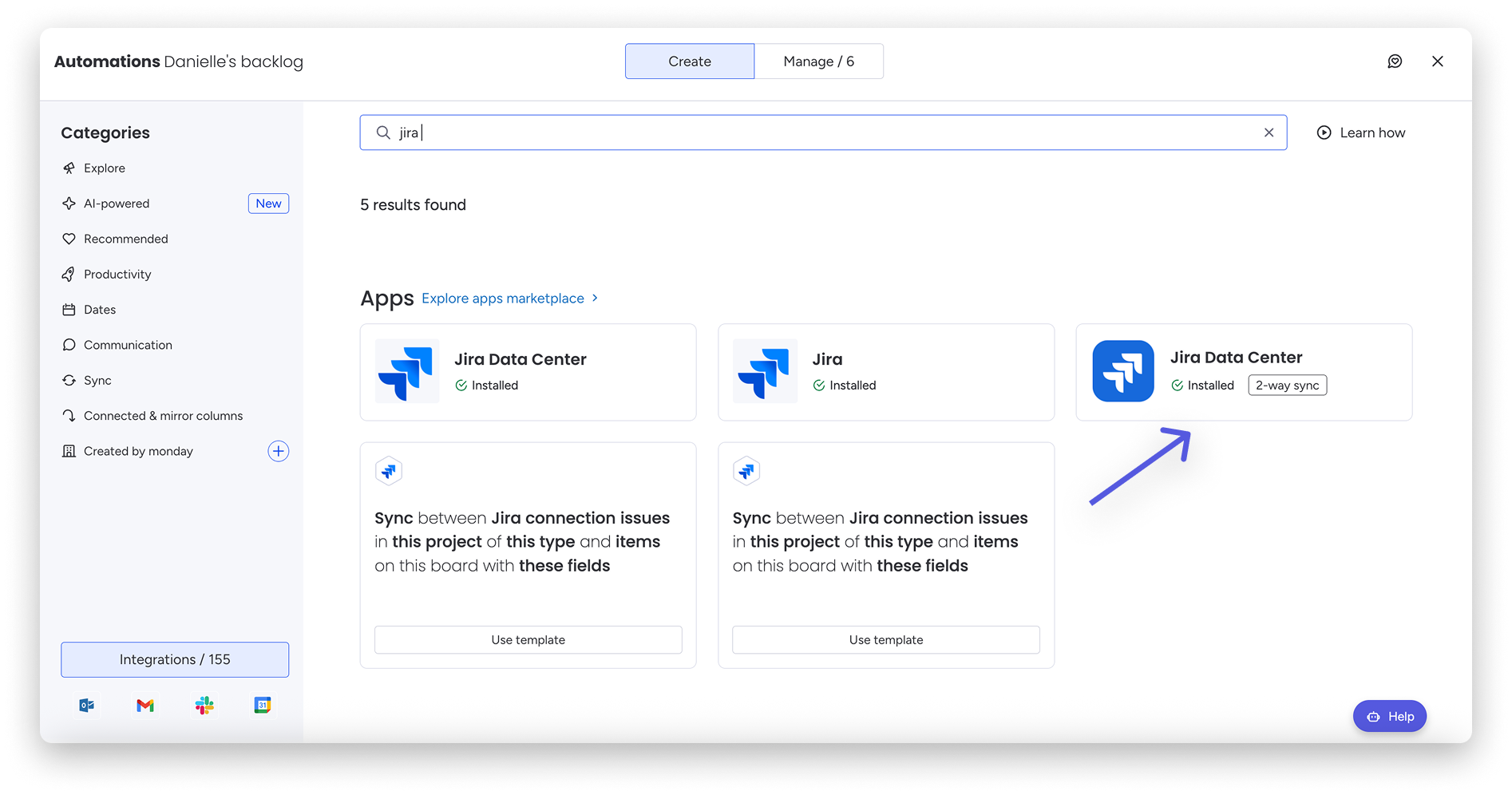Screen dimensions: 1512x795
Task: Click Use template on second Jira recipe
Action: 885,639
